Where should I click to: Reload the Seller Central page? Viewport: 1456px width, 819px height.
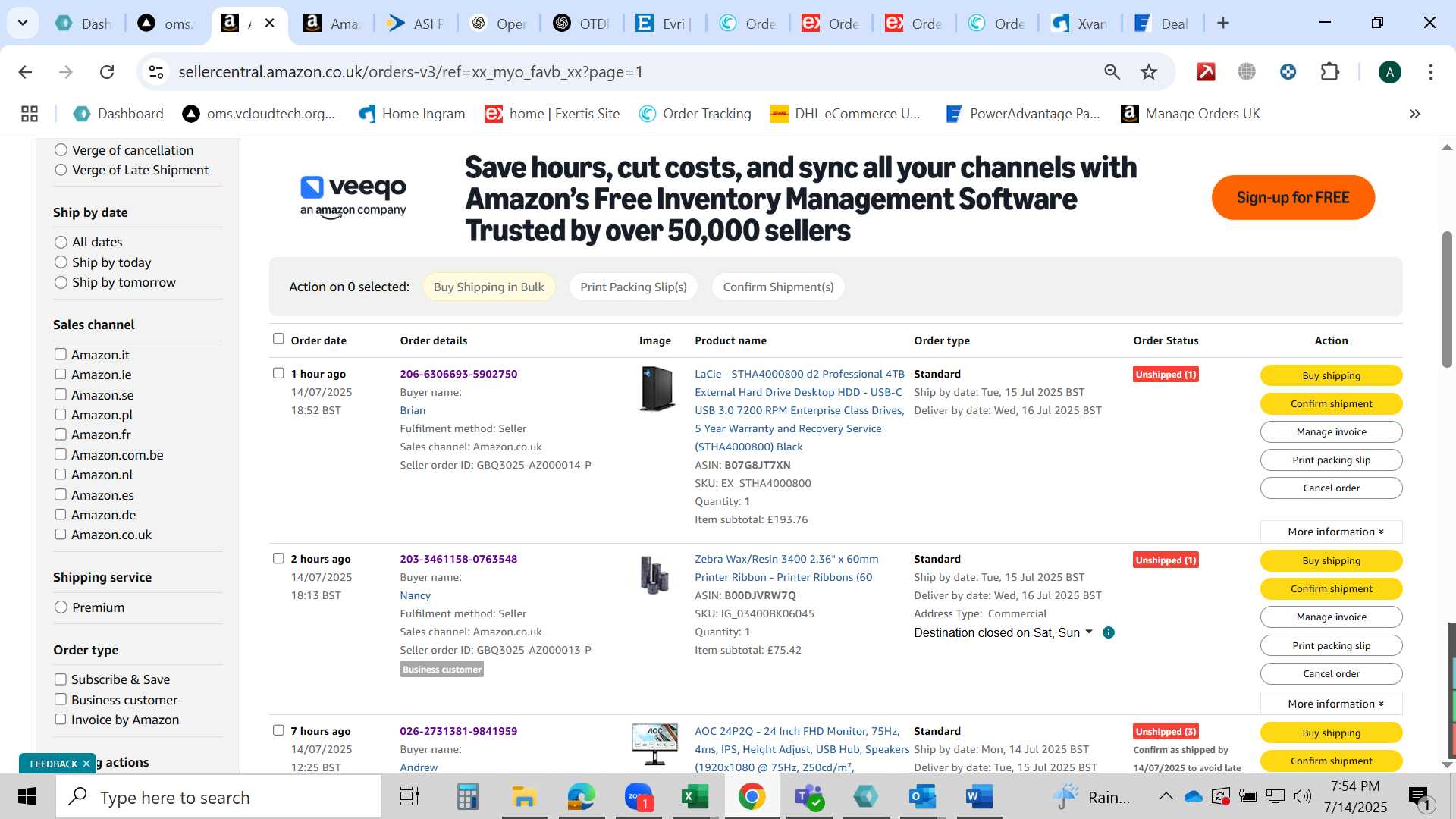[x=107, y=72]
